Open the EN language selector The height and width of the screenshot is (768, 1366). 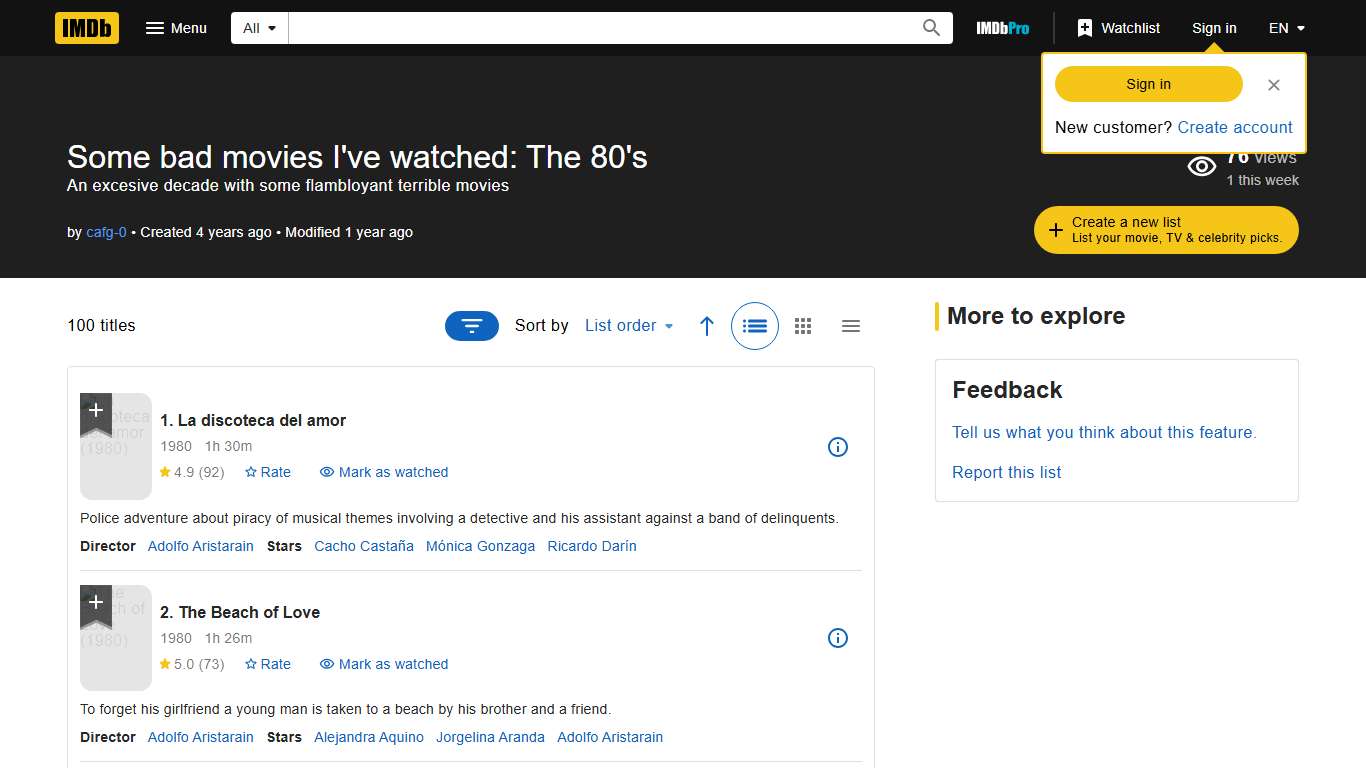click(x=1286, y=27)
